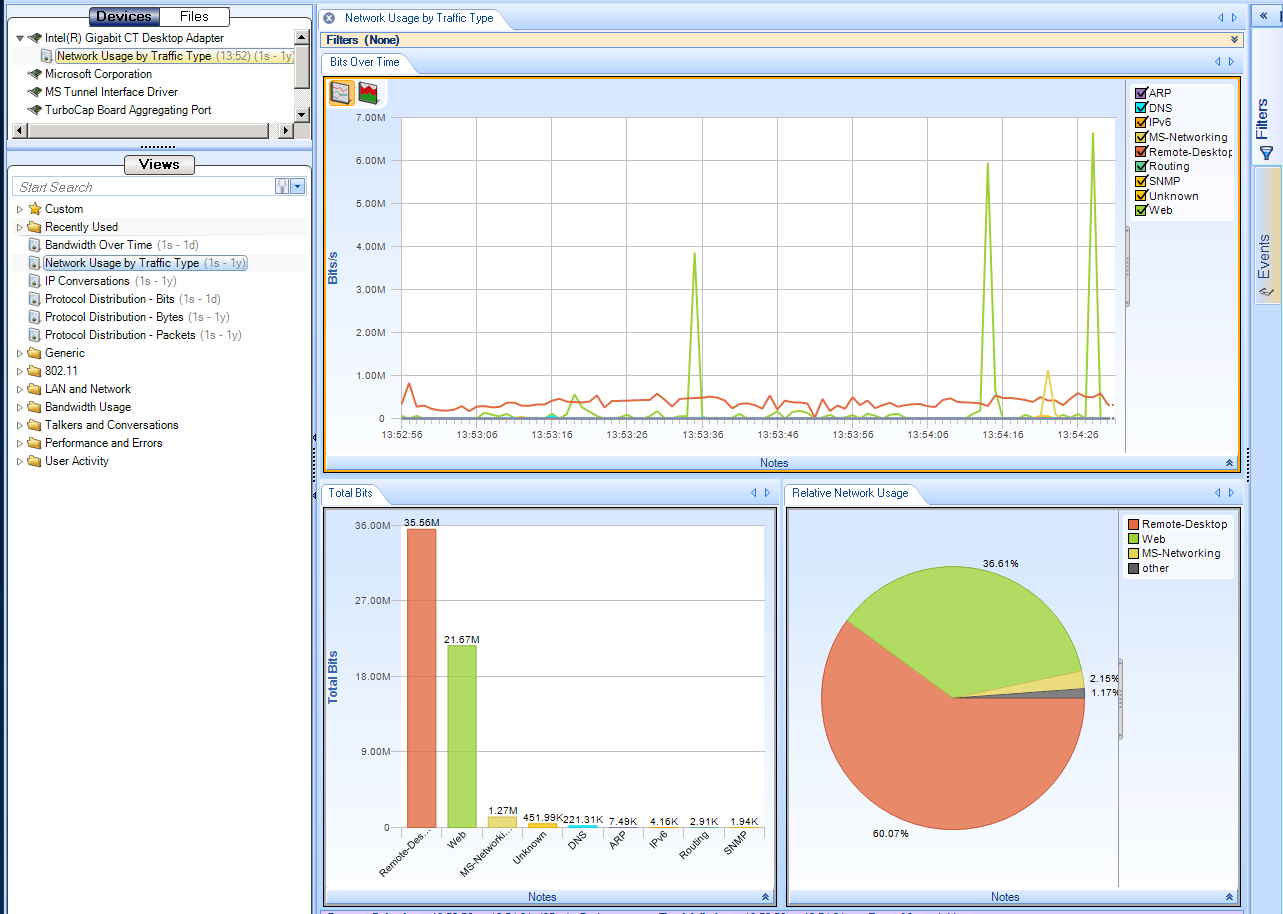The width and height of the screenshot is (1283, 914).
Task: Click left arrow on Bits Over Time tab bar
Action: [x=1217, y=62]
